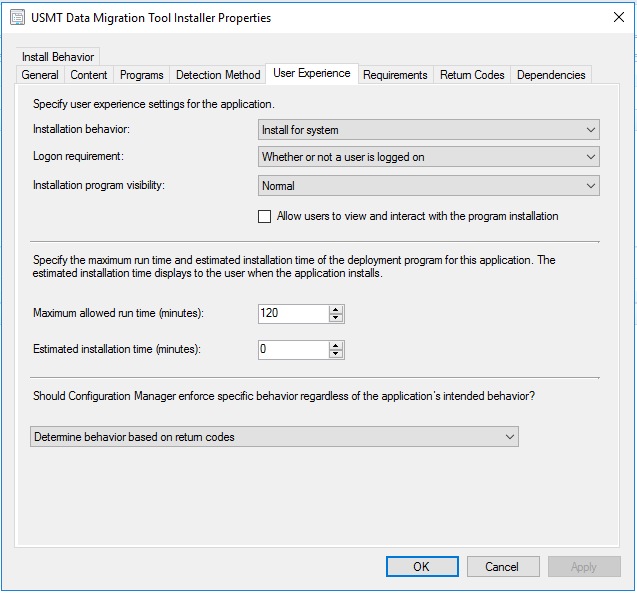Switch to the Return Codes tab
637x594 pixels.
point(472,75)
